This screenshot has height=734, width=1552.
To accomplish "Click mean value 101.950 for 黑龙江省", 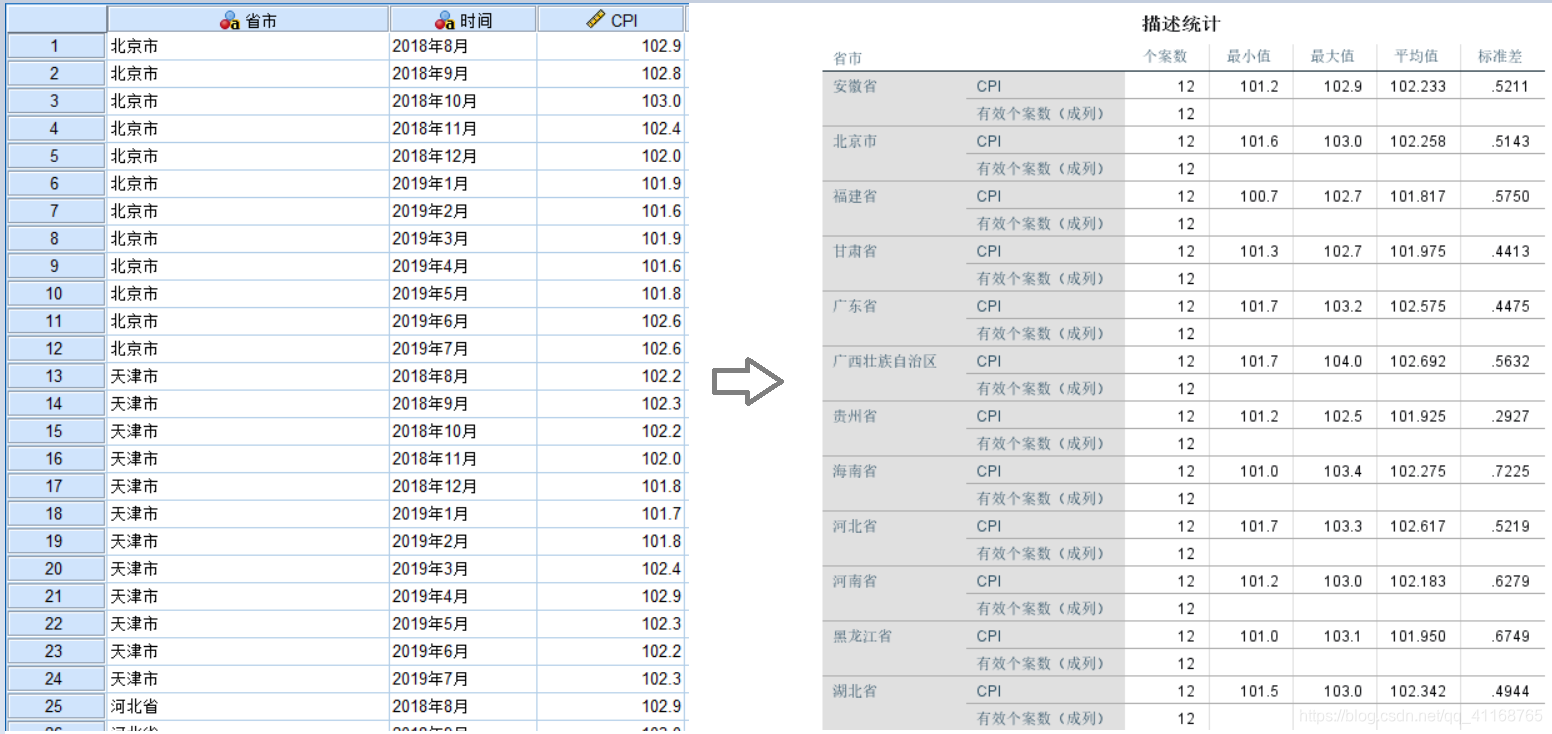I will 1418,636.
